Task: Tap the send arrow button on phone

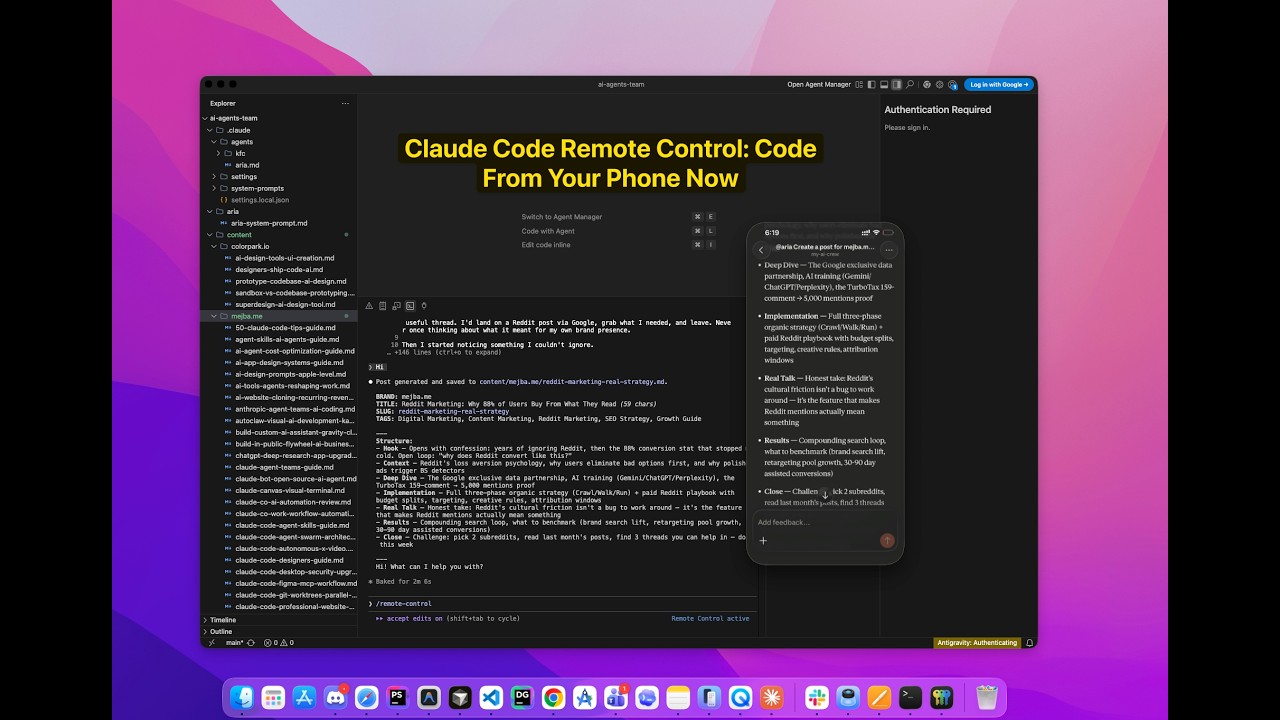Action: click(x=887, y=540)
